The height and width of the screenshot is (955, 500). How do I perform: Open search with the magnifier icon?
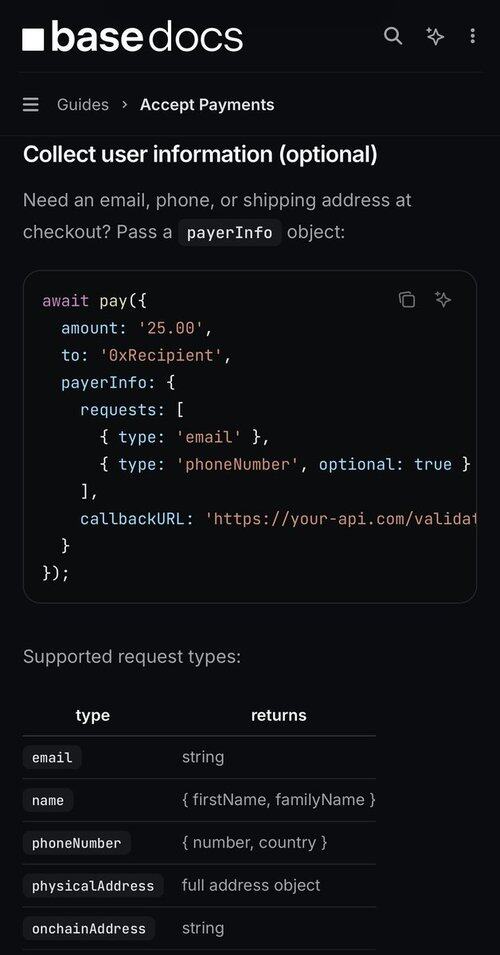coord(393,36)
